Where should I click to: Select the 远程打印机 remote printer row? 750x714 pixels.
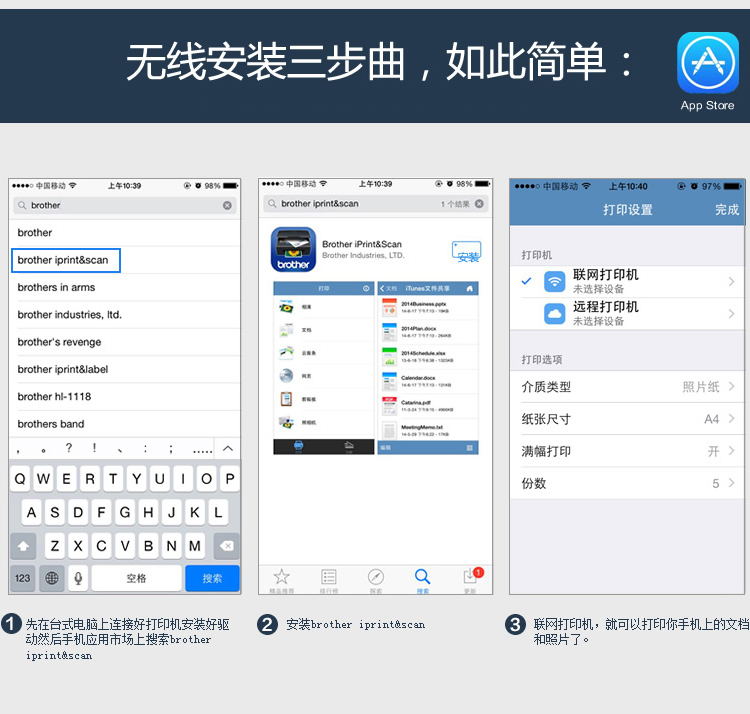(627, 314)
